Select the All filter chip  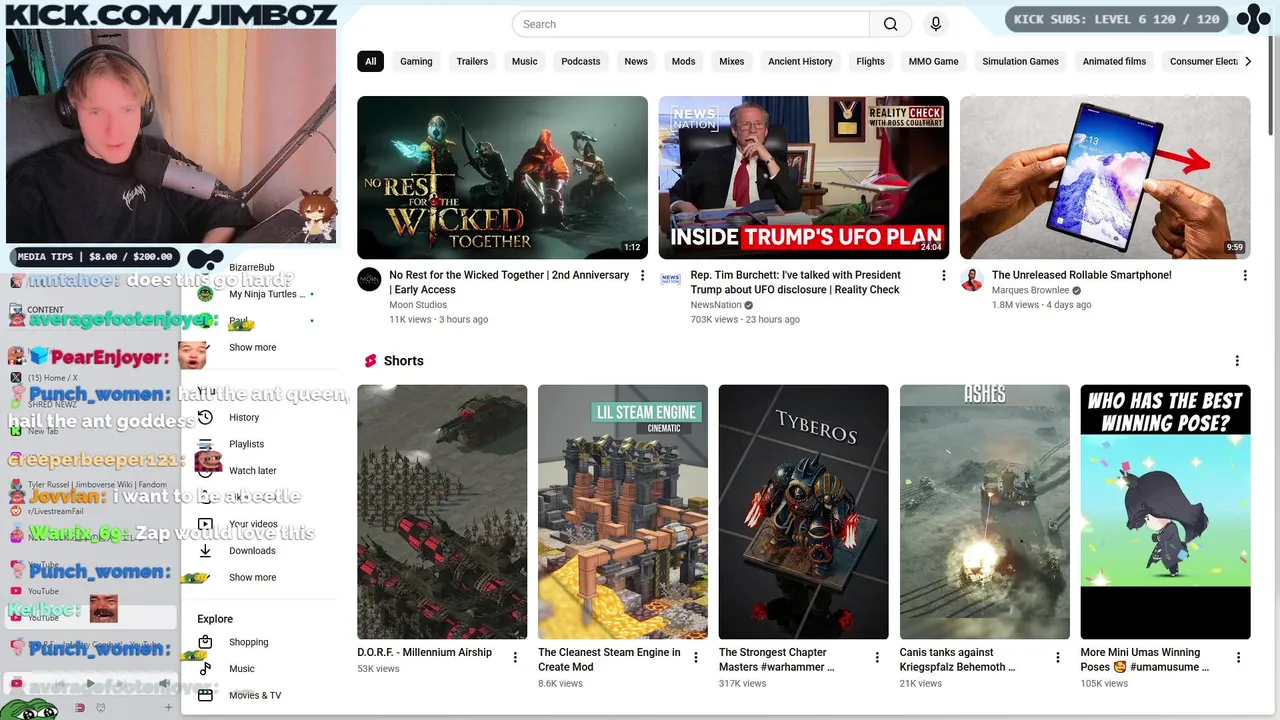tap(370, 61)
